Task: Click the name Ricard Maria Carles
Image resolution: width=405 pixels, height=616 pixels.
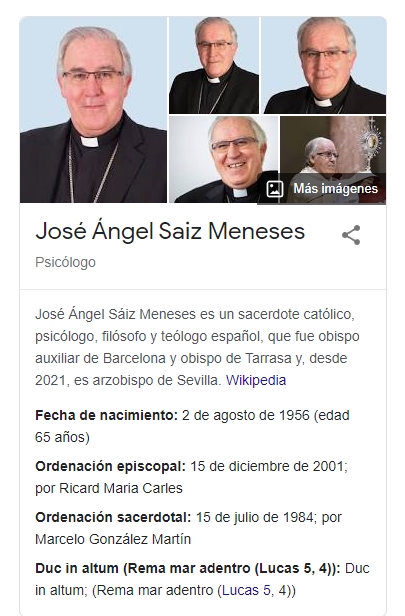Action: click(x=121, y=488)
